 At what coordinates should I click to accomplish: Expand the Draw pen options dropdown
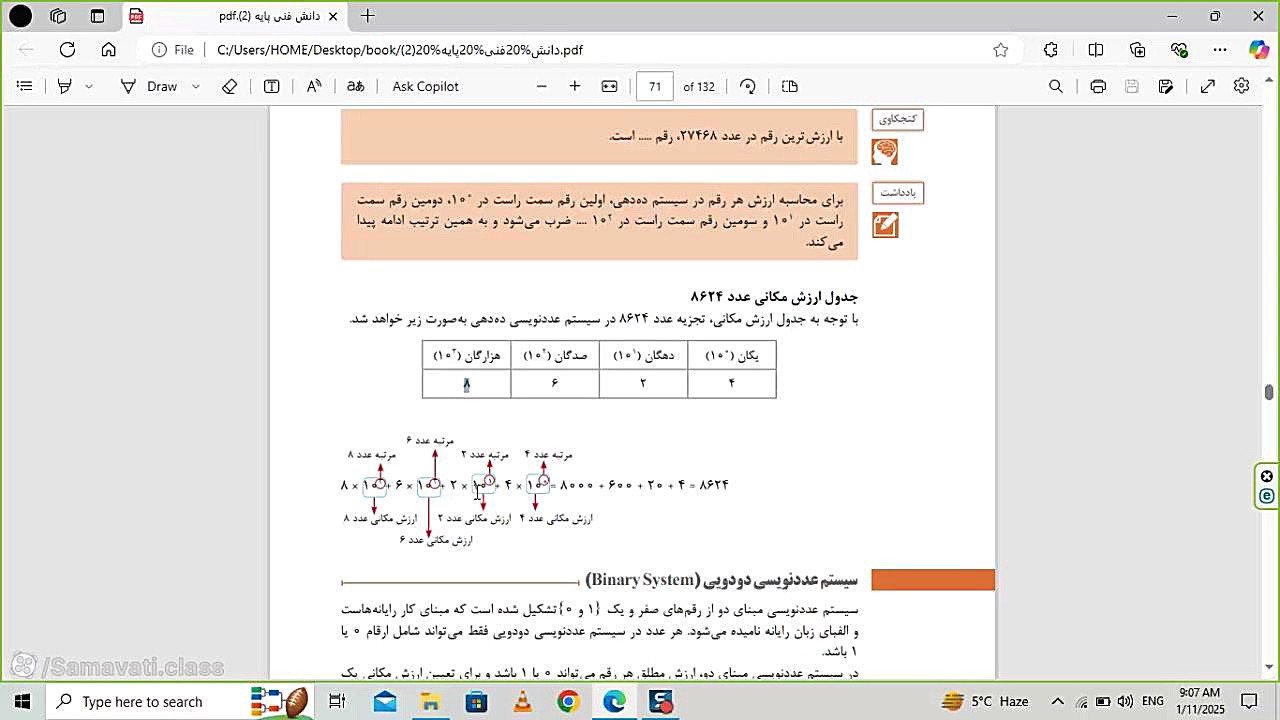(195, 86)
